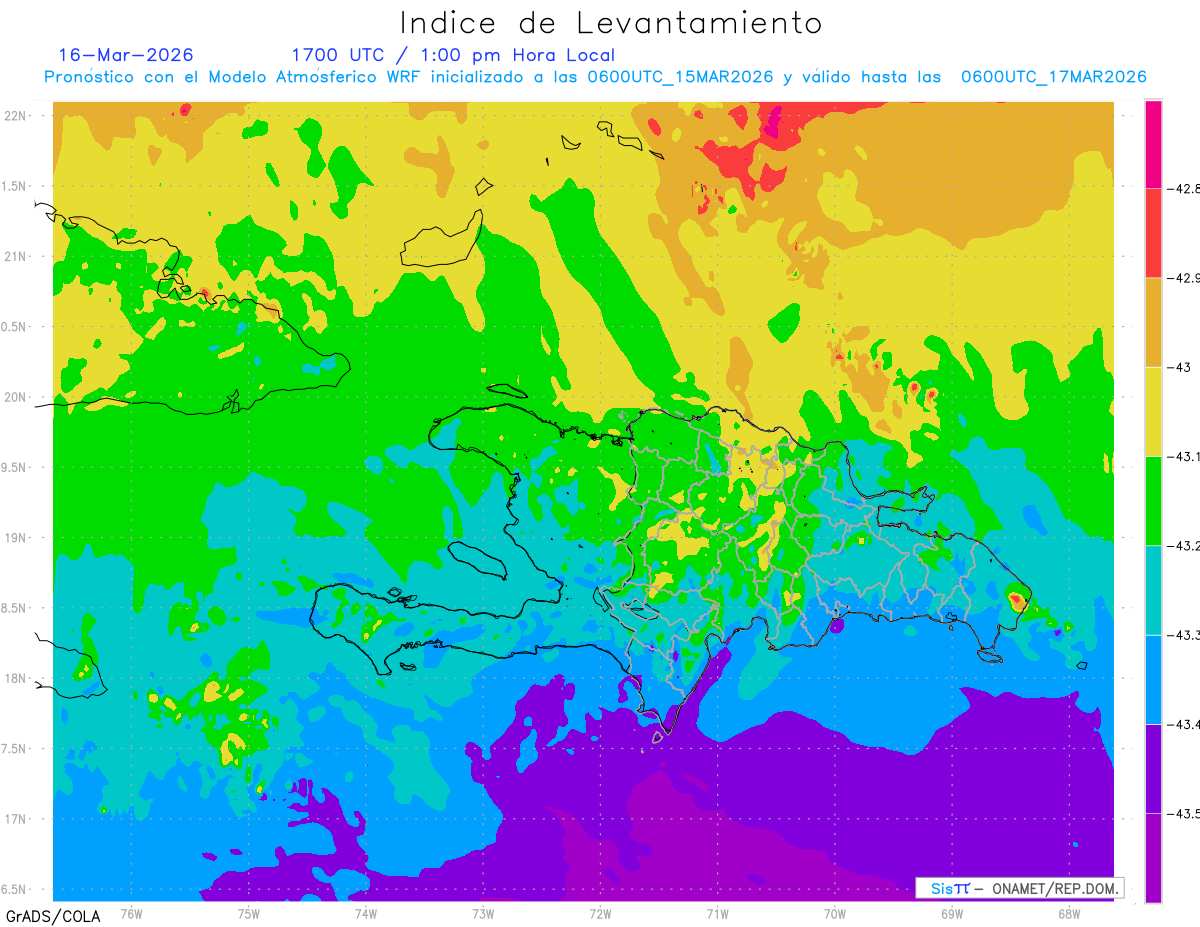Click the "20N" latitude label
This screenshot has width=1200, height=927.
tap(17, 397)
